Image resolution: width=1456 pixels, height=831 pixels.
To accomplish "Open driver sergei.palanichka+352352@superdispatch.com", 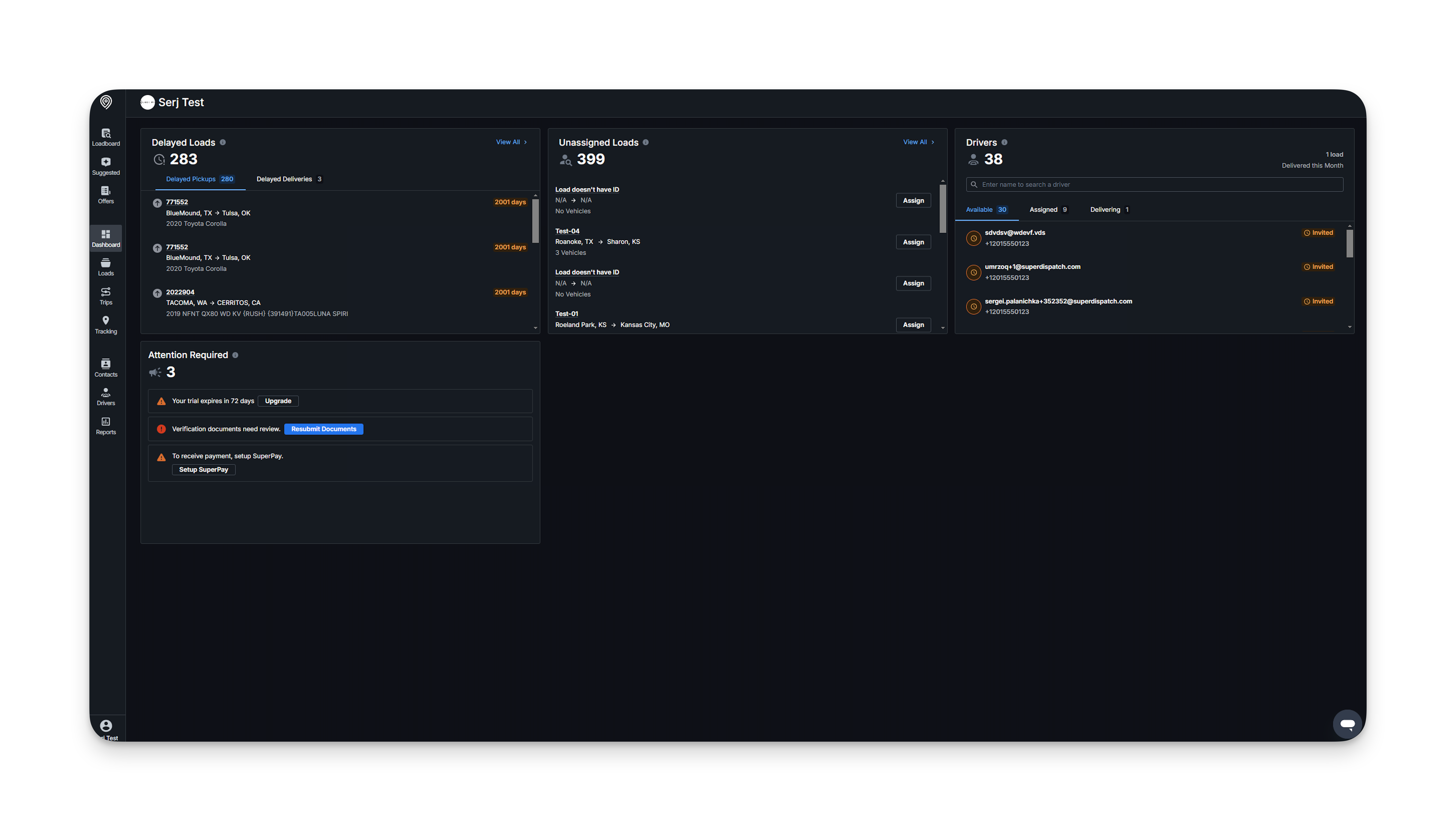I will tap(1058, 301).
